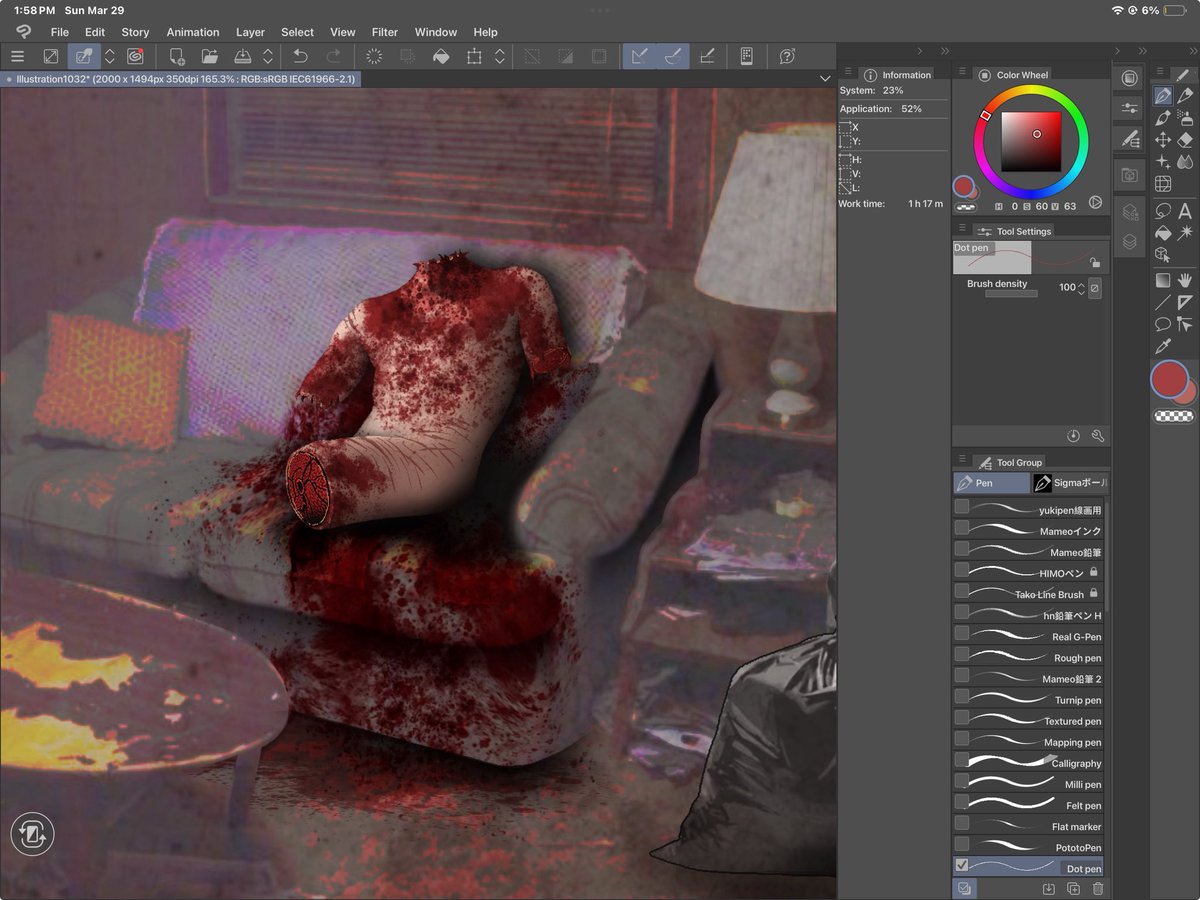This screenshot has width=1200, height=900.
Task: Select the Text tool
Action: pyautogui.click(x=1185, y=211)
